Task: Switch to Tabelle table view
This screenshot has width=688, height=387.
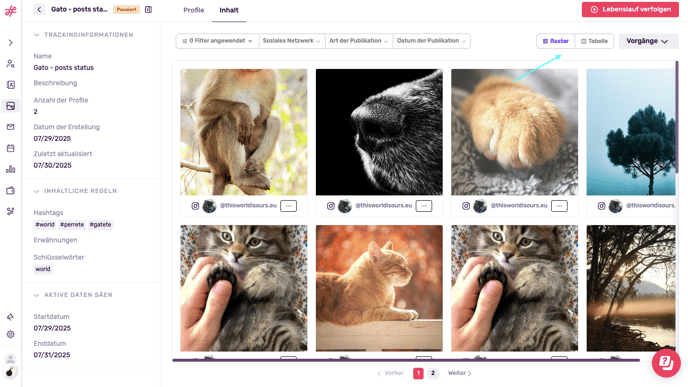Action: (594, 41)
